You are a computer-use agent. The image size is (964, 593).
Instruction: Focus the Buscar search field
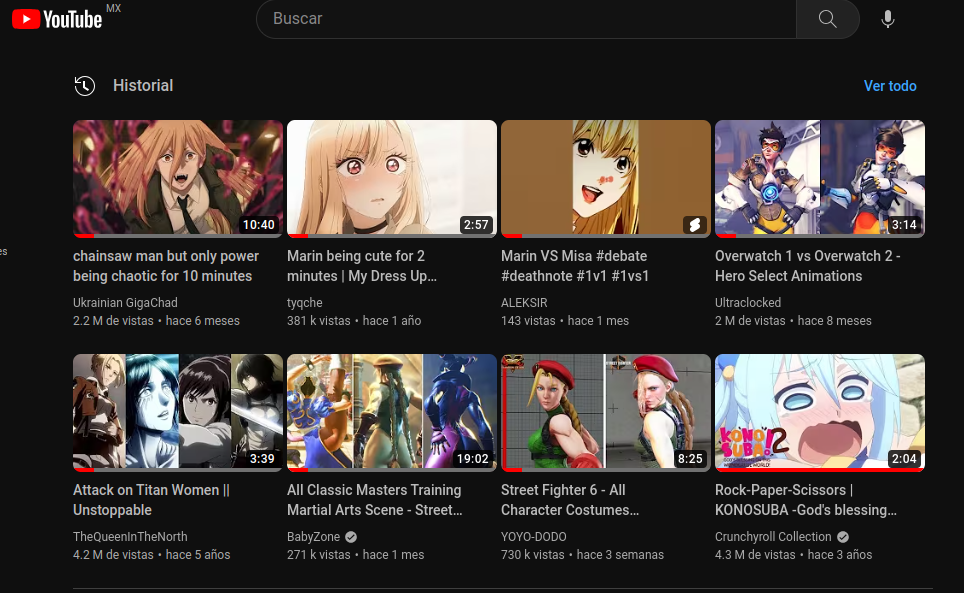(526, 19)
